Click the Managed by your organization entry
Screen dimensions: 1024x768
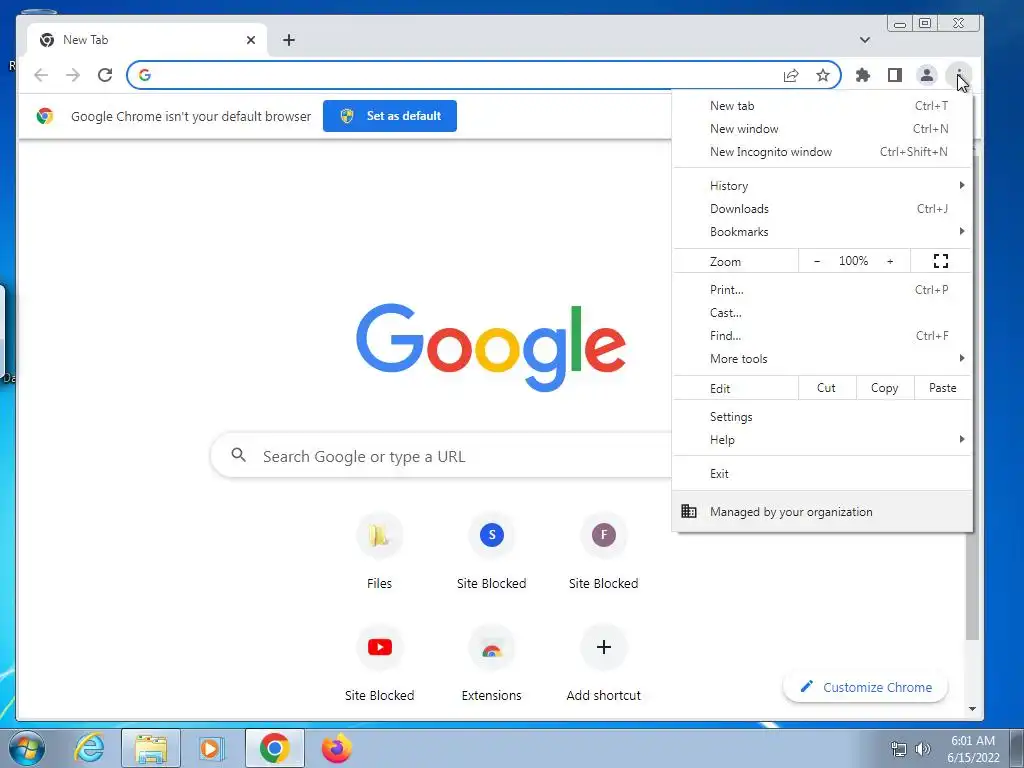tap(822, 512)
